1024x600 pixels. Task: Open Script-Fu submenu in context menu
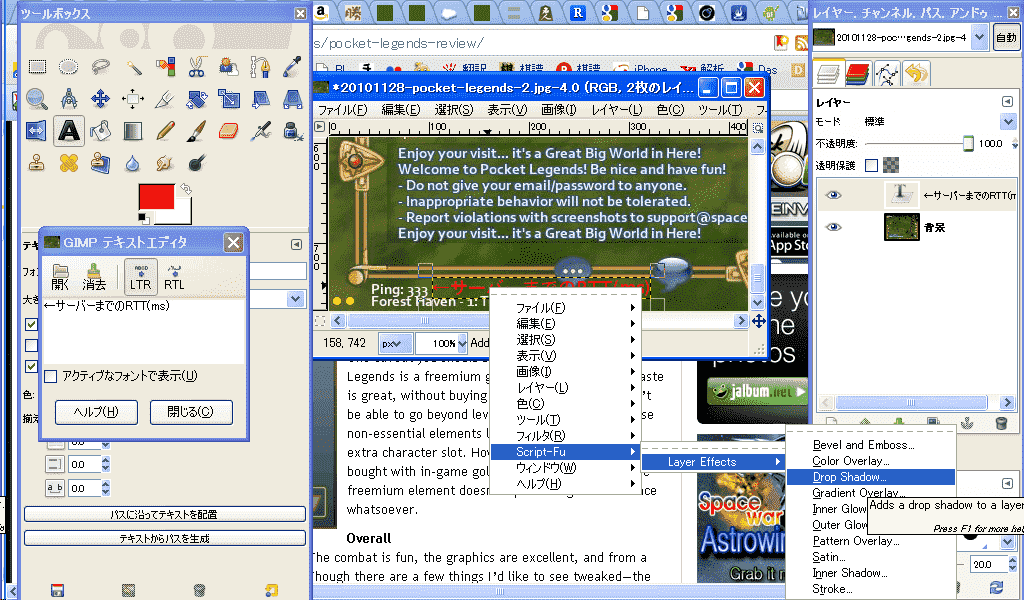click(566, 452)
